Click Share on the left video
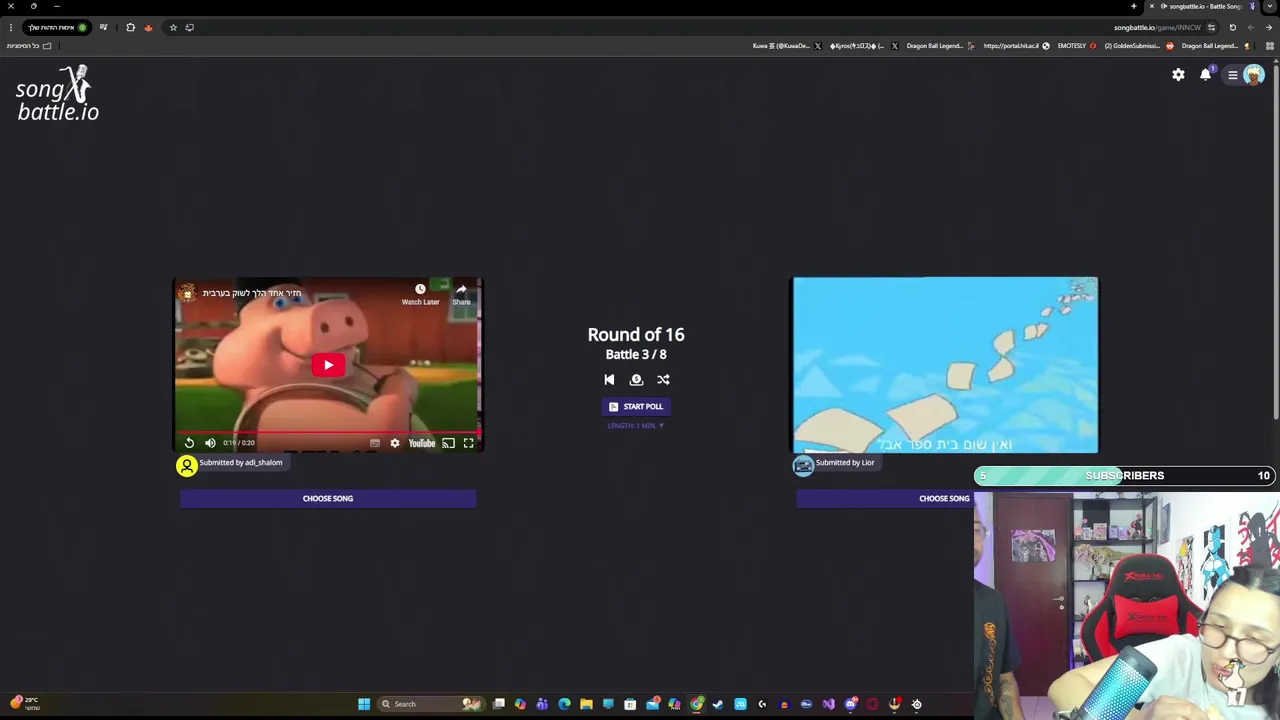1280x720 pixels. tap(461, 294)
